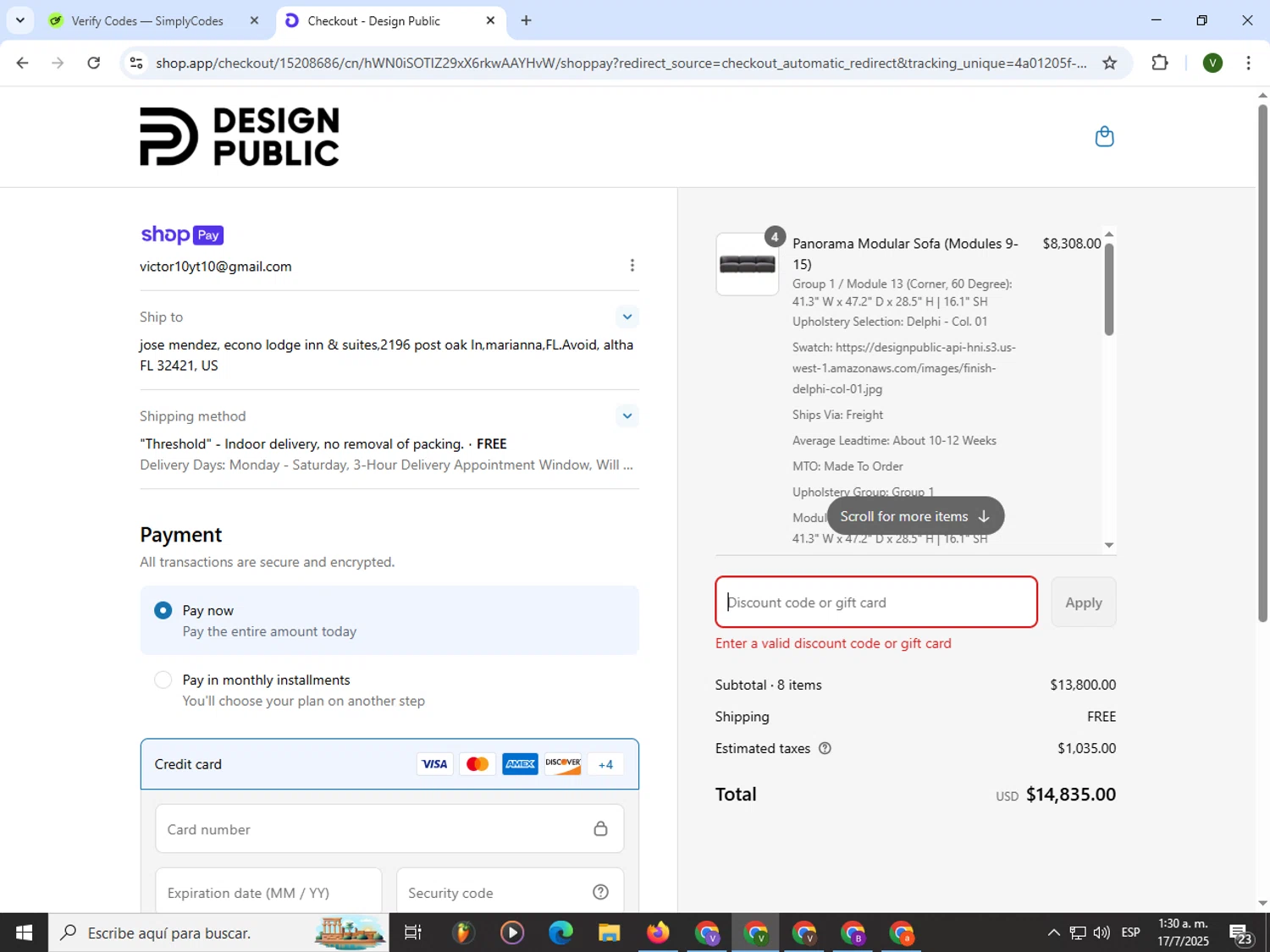1270x952 pixels.
Task: Expand the Shipping method section
Action: click(x=627, y=415)
